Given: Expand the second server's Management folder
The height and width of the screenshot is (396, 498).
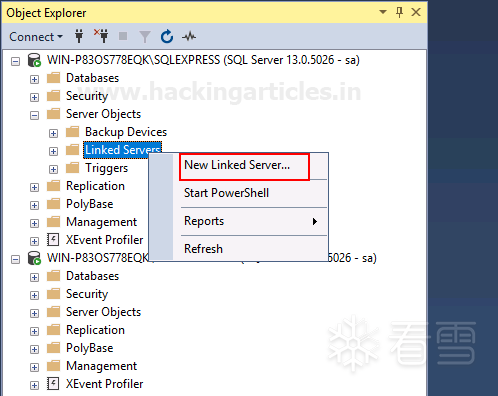Looking at the screenshot, I should click(x=34, y=367).
